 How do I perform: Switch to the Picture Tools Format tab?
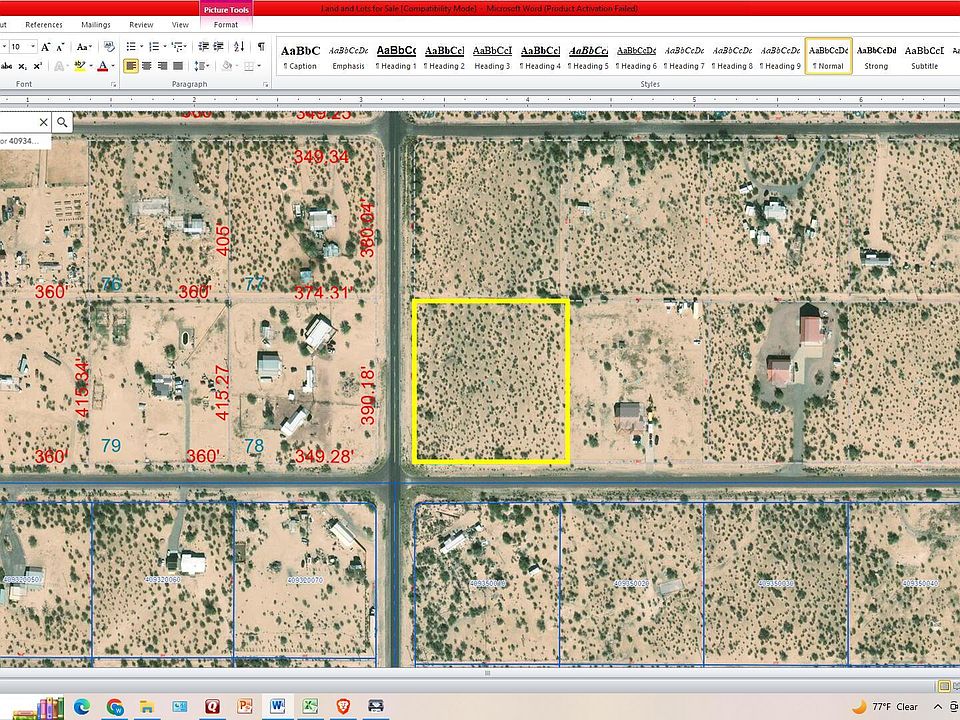(226, 24)
